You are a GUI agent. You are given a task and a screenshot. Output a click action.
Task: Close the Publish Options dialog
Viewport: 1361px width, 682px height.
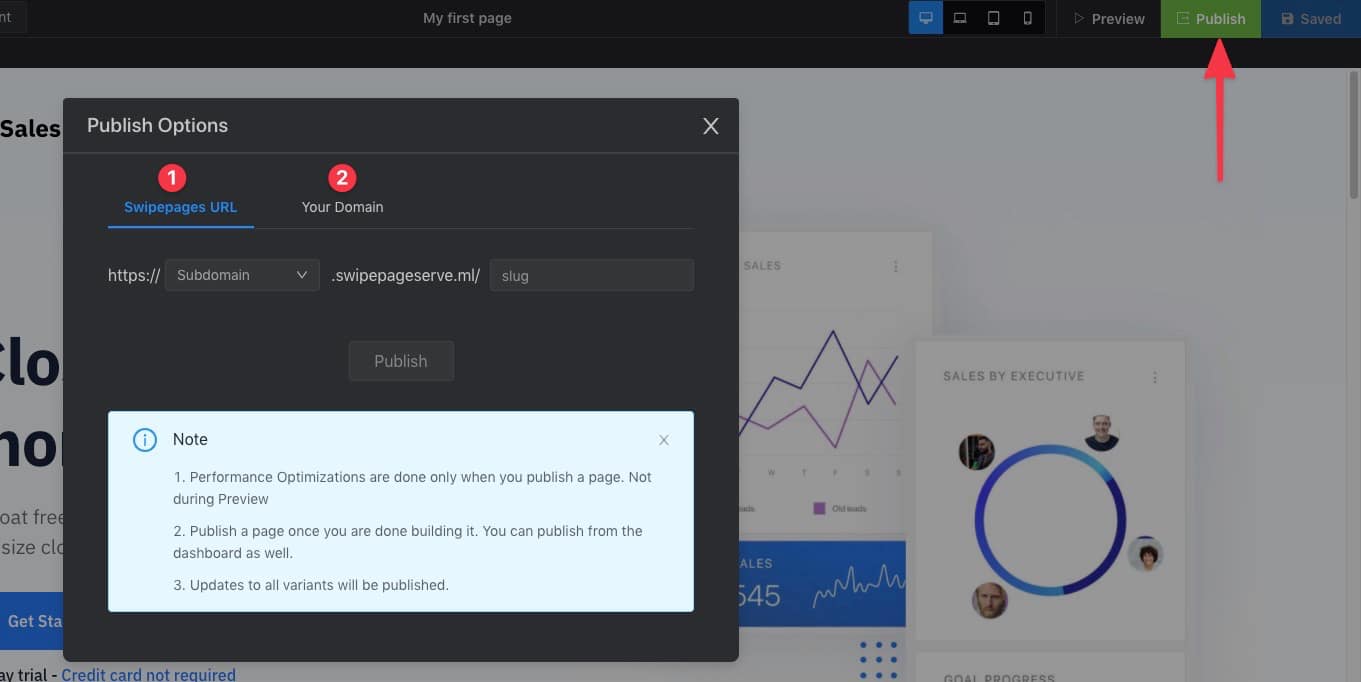click(711, 126)
